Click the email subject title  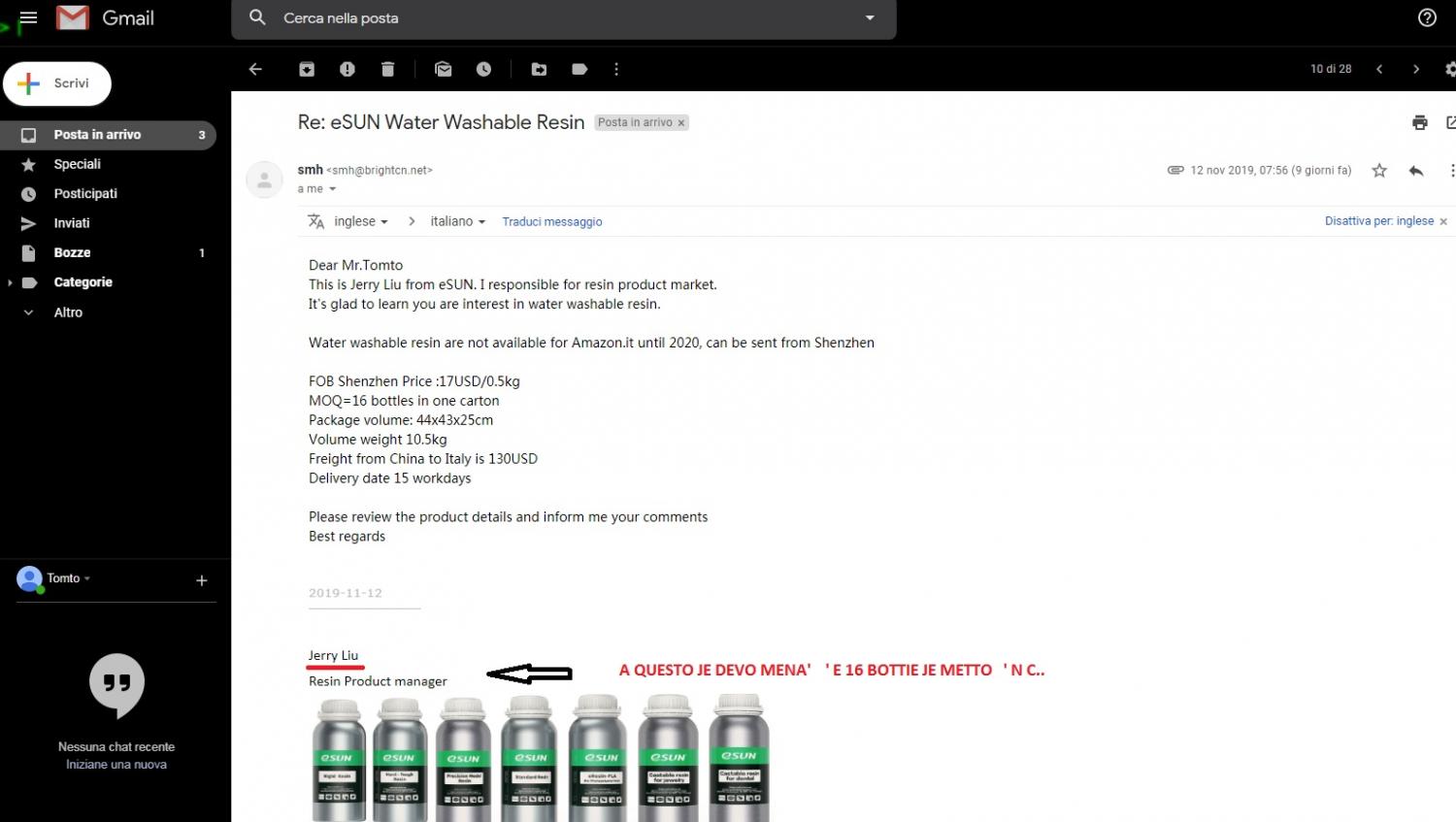441,122
